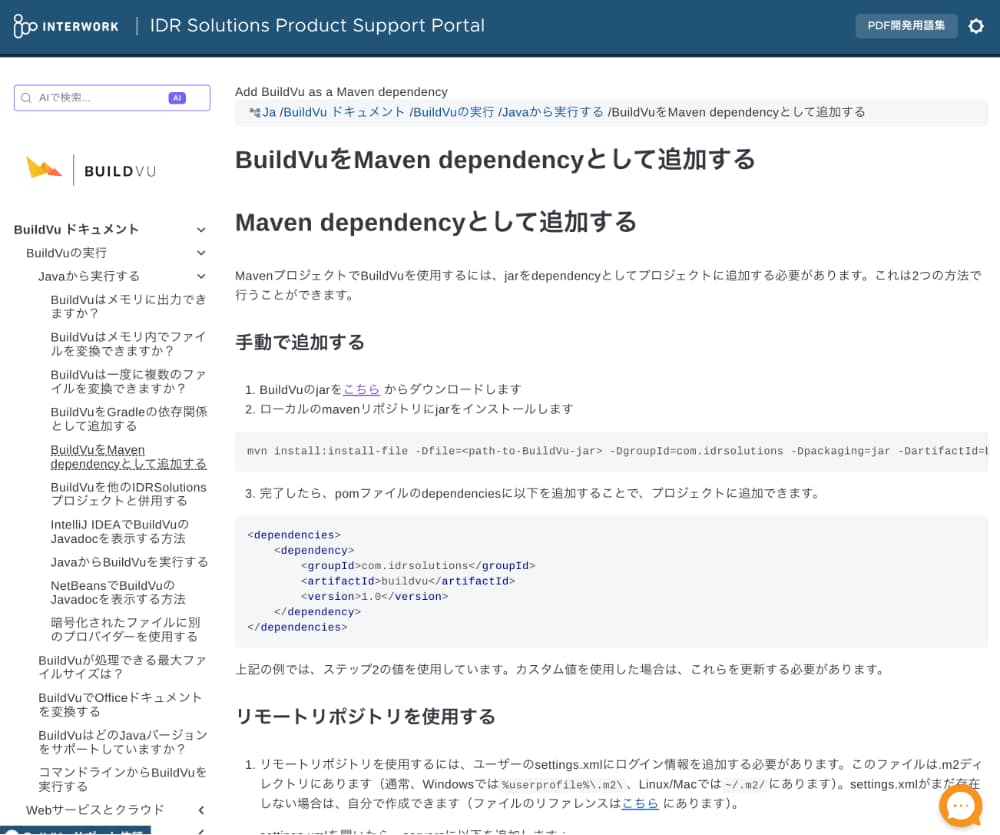Collapse the BuildVu ドキュメント section

pos(201,229)
